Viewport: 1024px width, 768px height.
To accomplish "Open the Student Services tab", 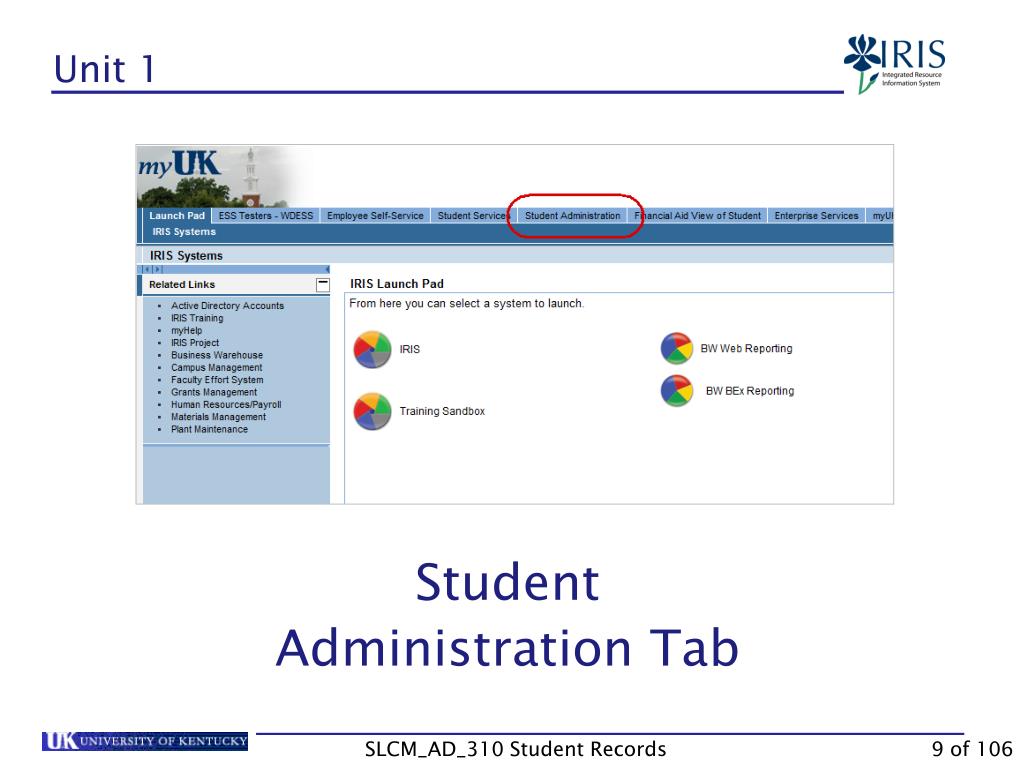I will [473, 216].
